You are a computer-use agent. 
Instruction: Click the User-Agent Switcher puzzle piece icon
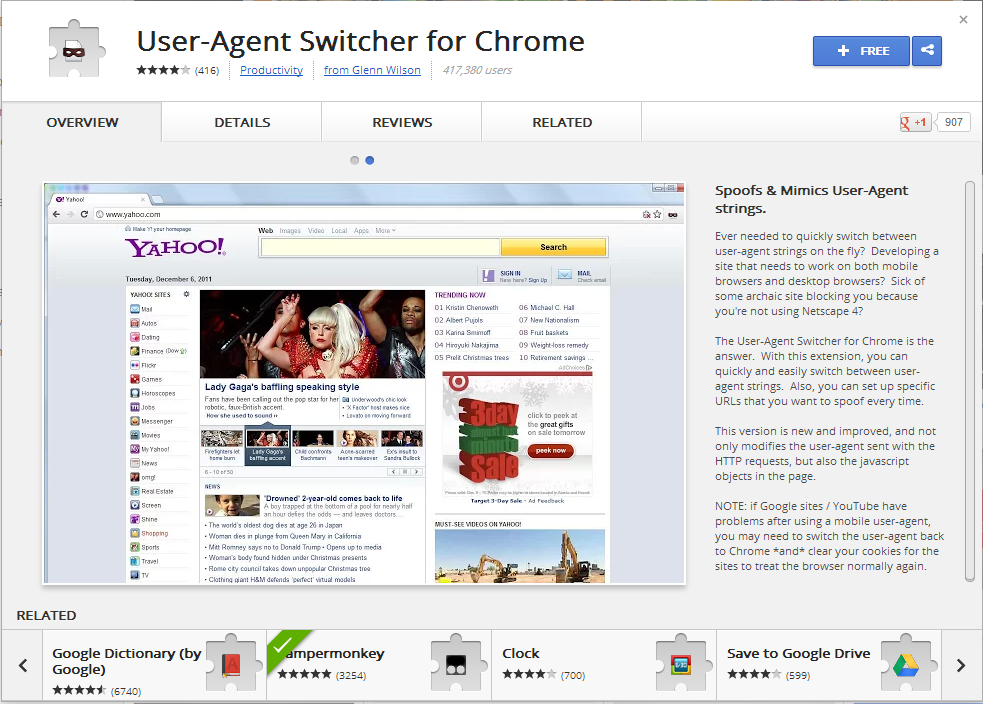76,50
